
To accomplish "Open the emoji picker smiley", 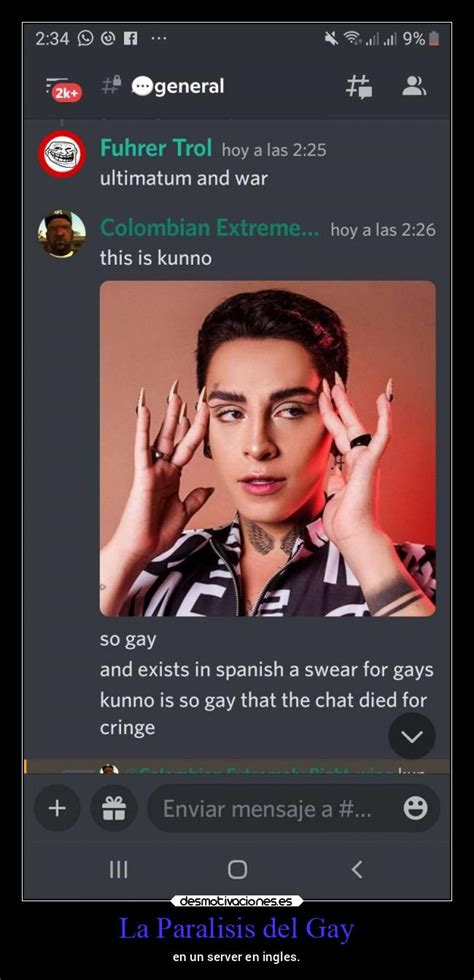I will pos(415,809).
